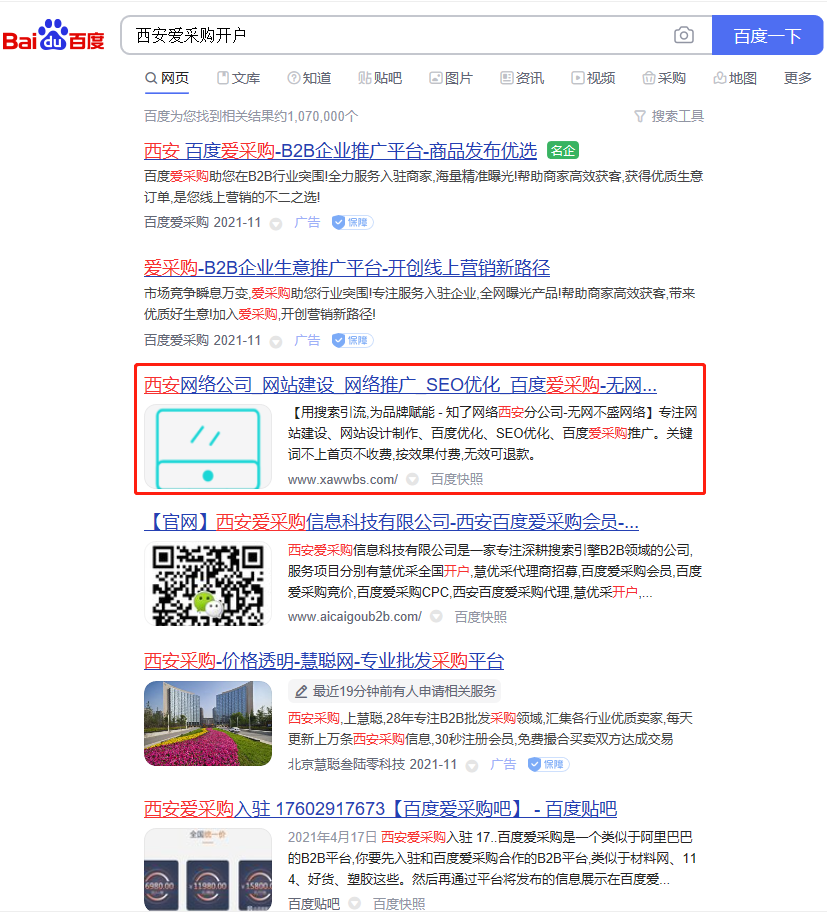Switch to the 文库 tab
This screenshot has width=827, height=913.
pyautogui.click(x=238, y=78)
